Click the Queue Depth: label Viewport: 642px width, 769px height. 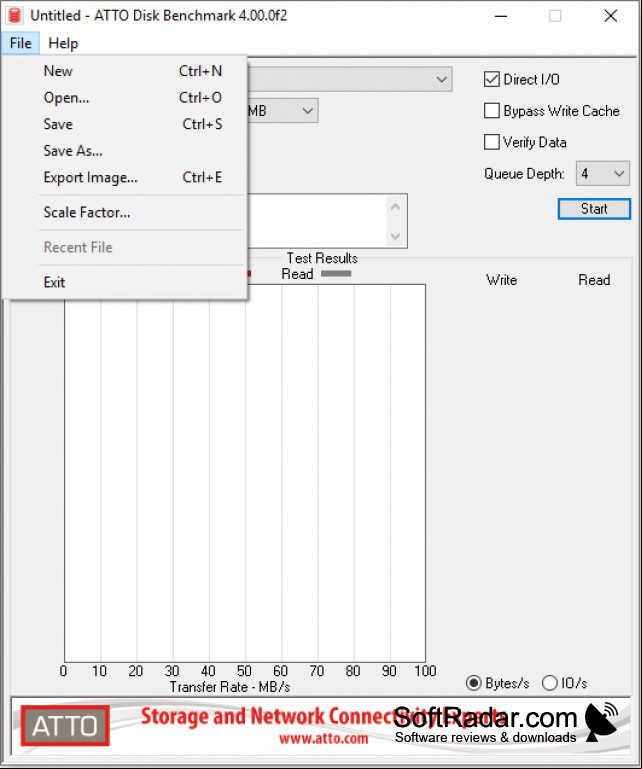pos(524,174)
